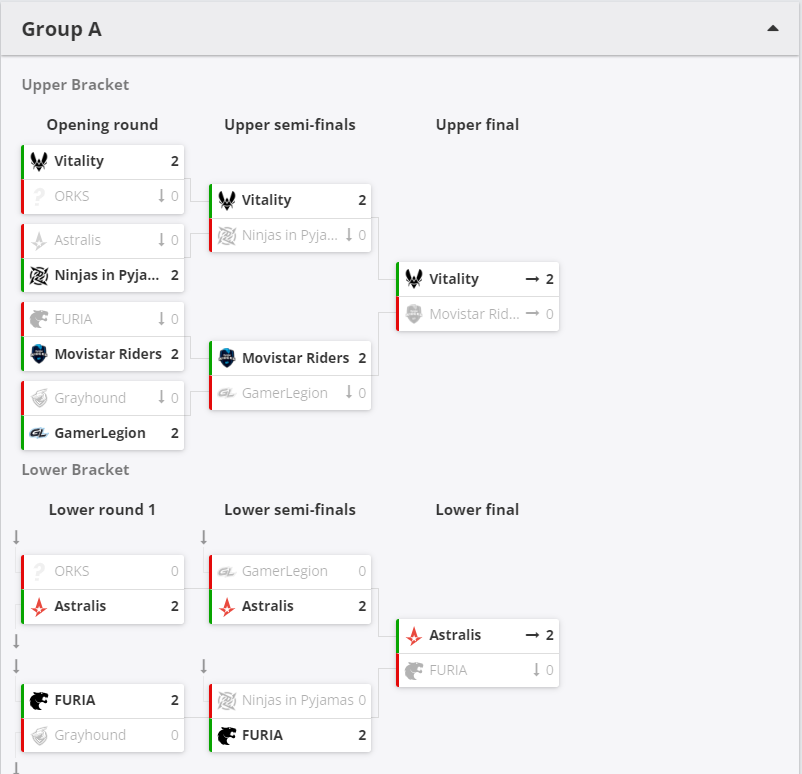The image size is (802, 774).
Task: Click ORKS question mark placeholder icon in Lower round 1
Action: (x=39, y=571)
